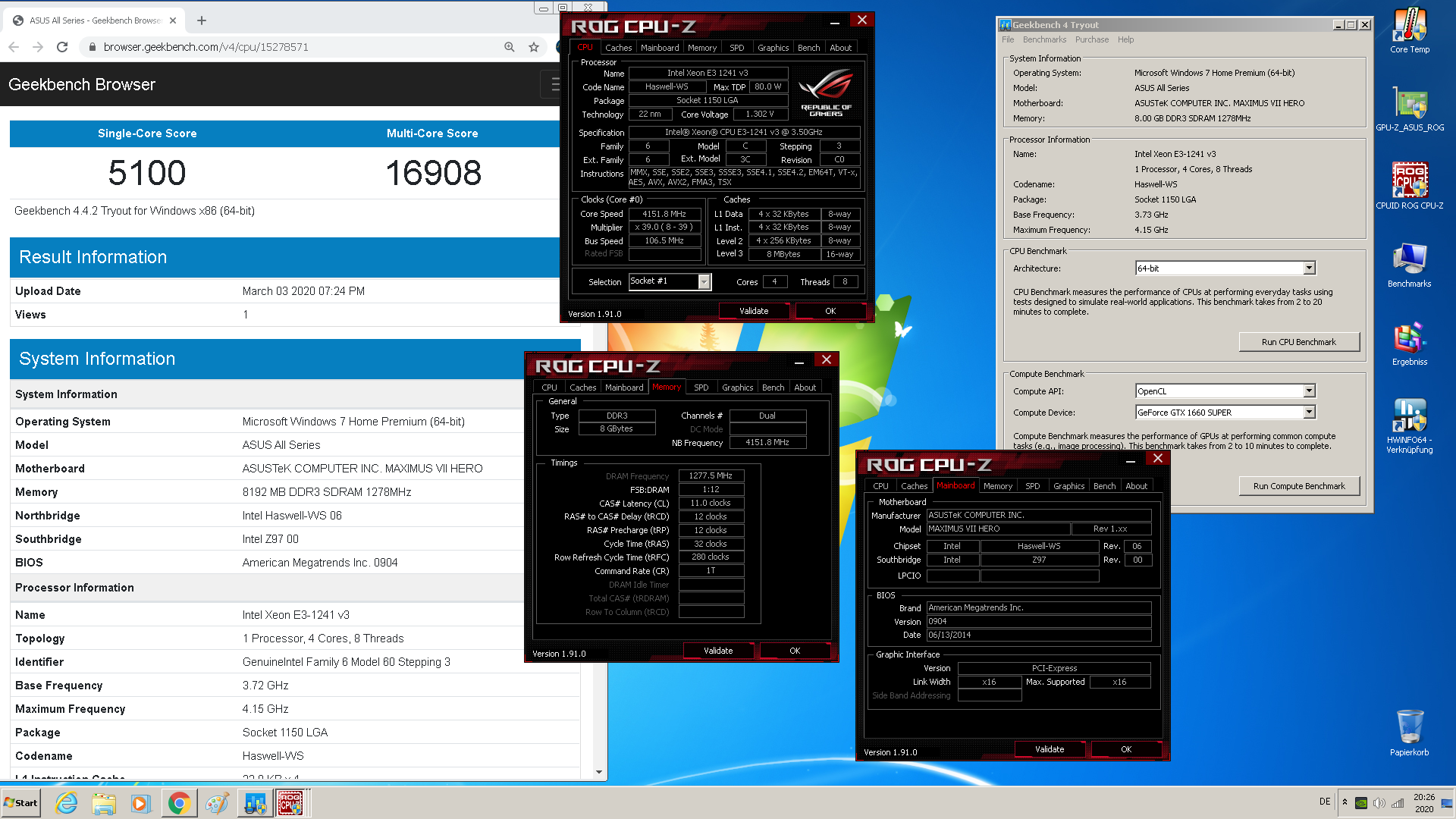Click Validate in mainboard CPU-Z window
The height and width of the screenshot is (819, 1456).
[1050, 749]
